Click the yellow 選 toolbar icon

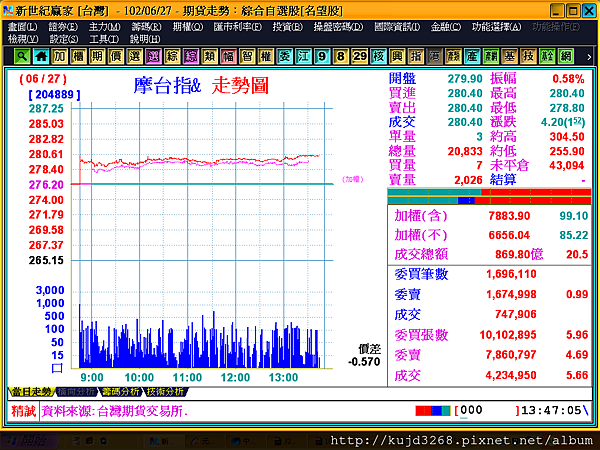(x=135, y=56)
